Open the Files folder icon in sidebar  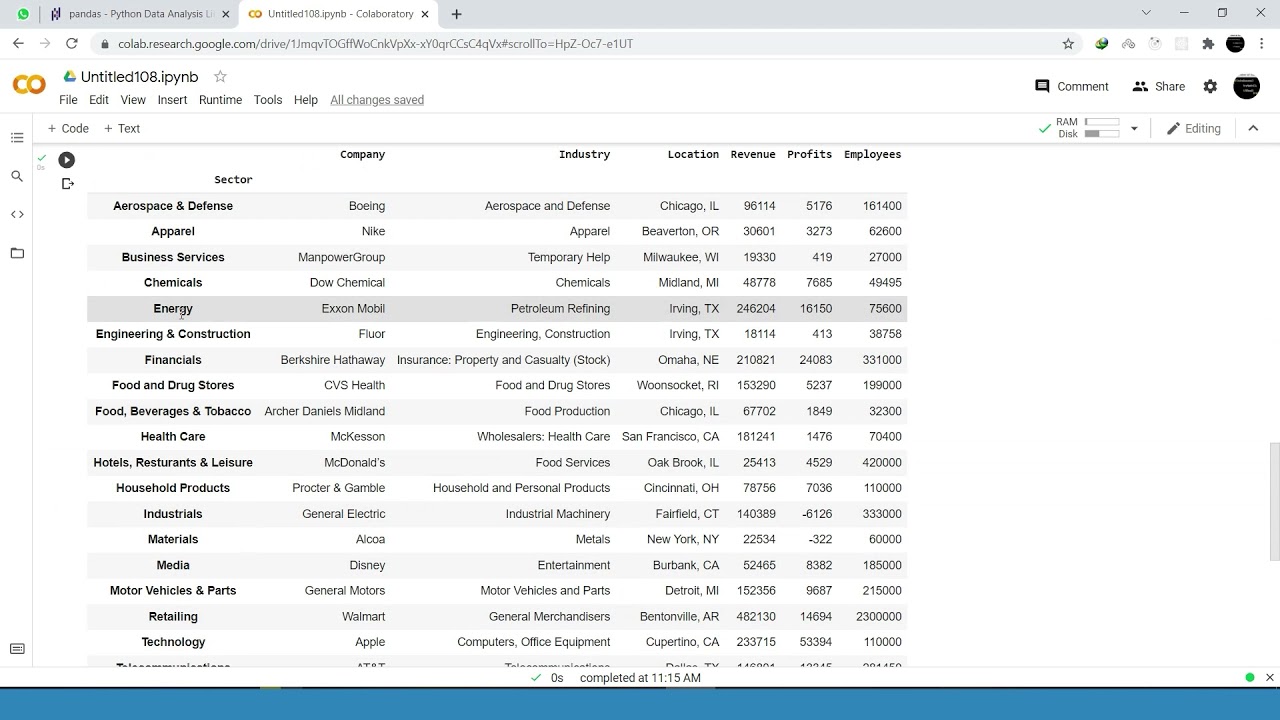pos(17,253)
